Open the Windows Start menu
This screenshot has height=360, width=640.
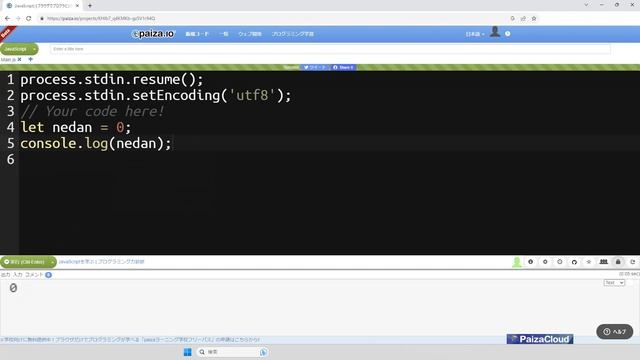click(x=187, y=352)
